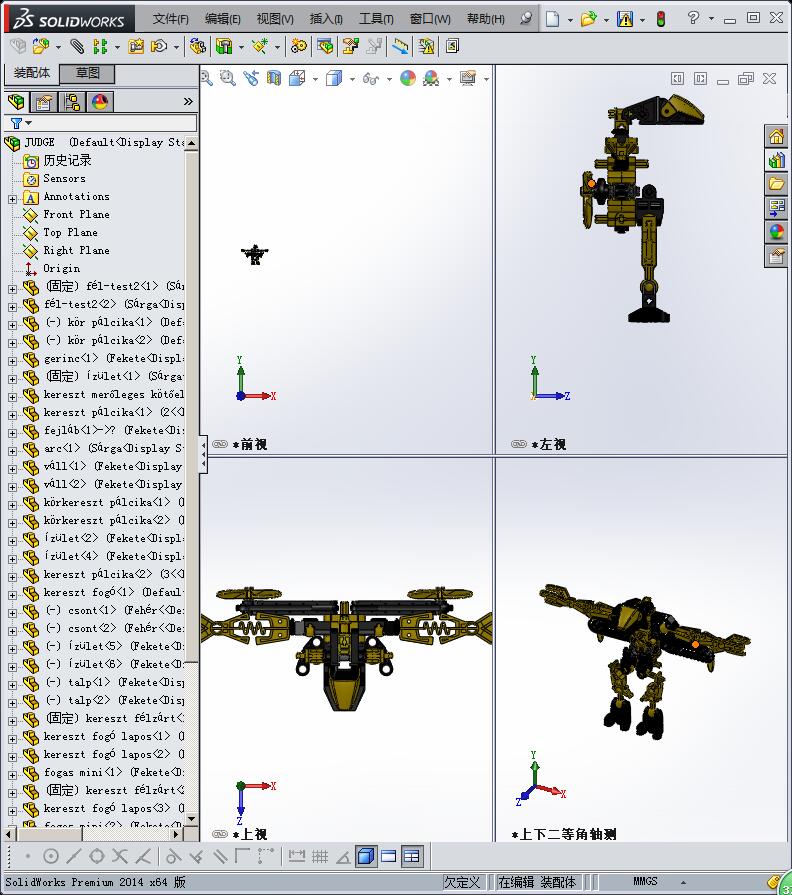The image size is (792, 895).
Task: Switch to PropertyManager tab
Action: pos(45,102)
